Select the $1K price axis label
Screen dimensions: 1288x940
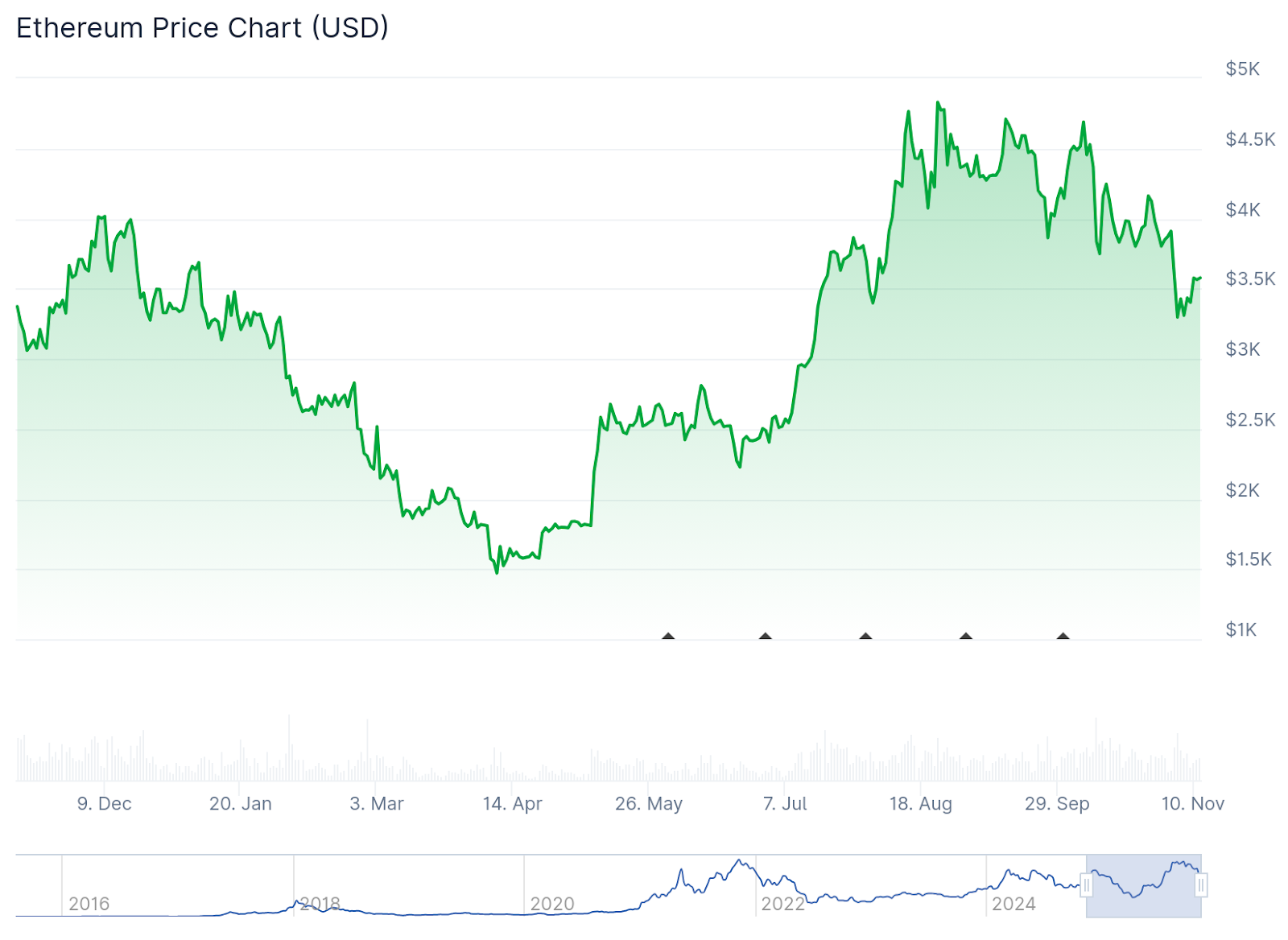tap(1241, 629)
